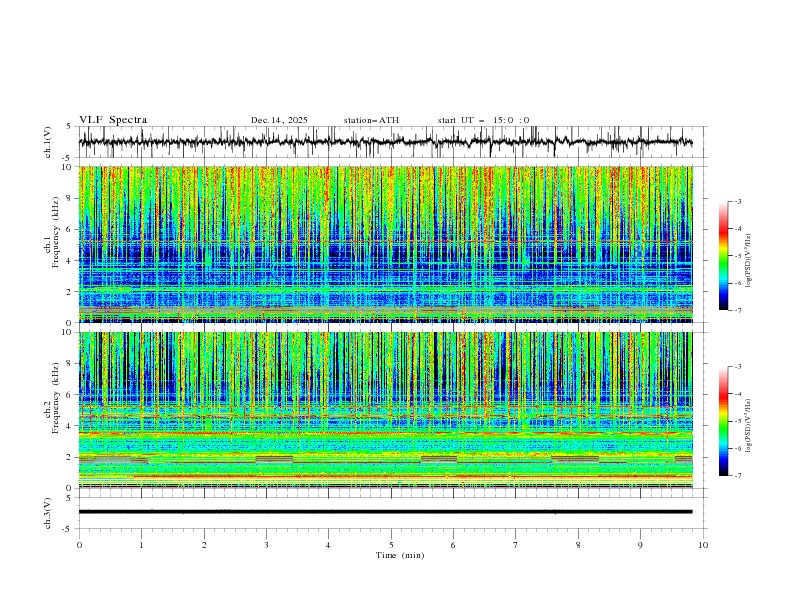
Task: Click the ch.1 color scale bar
Action: click(723, 255)
